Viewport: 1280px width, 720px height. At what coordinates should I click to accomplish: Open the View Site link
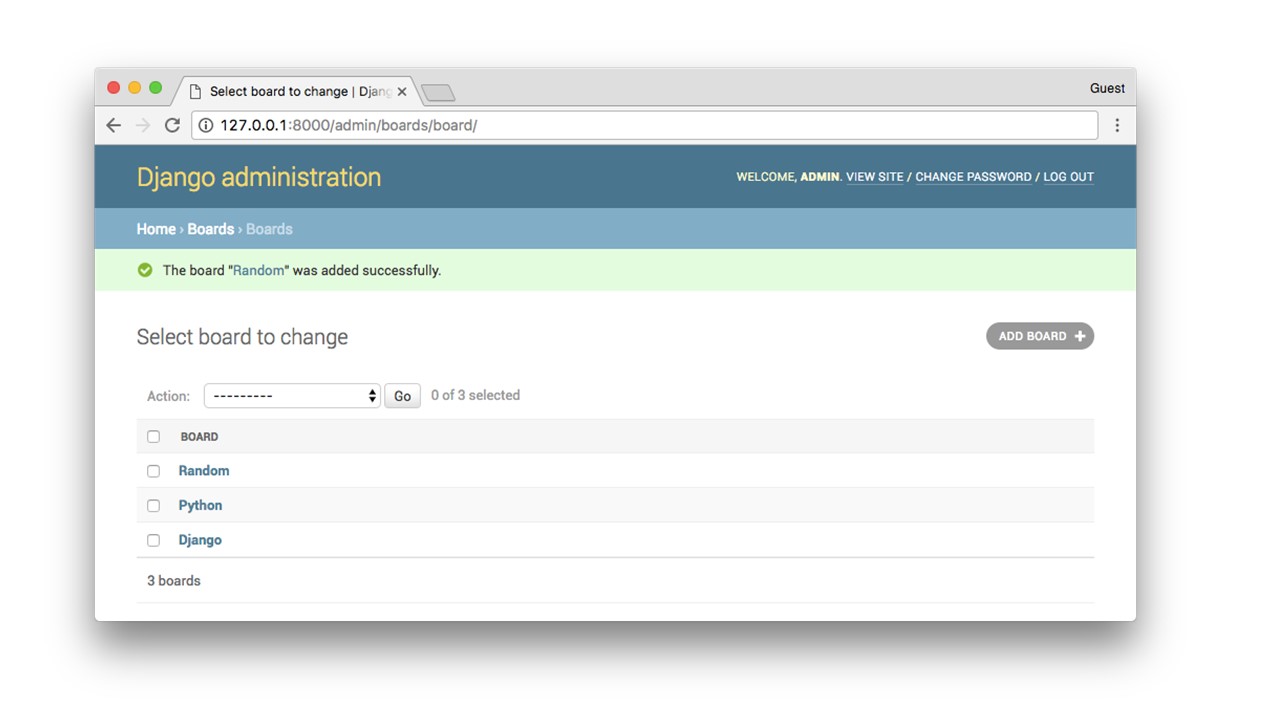[x=875, y=177]
